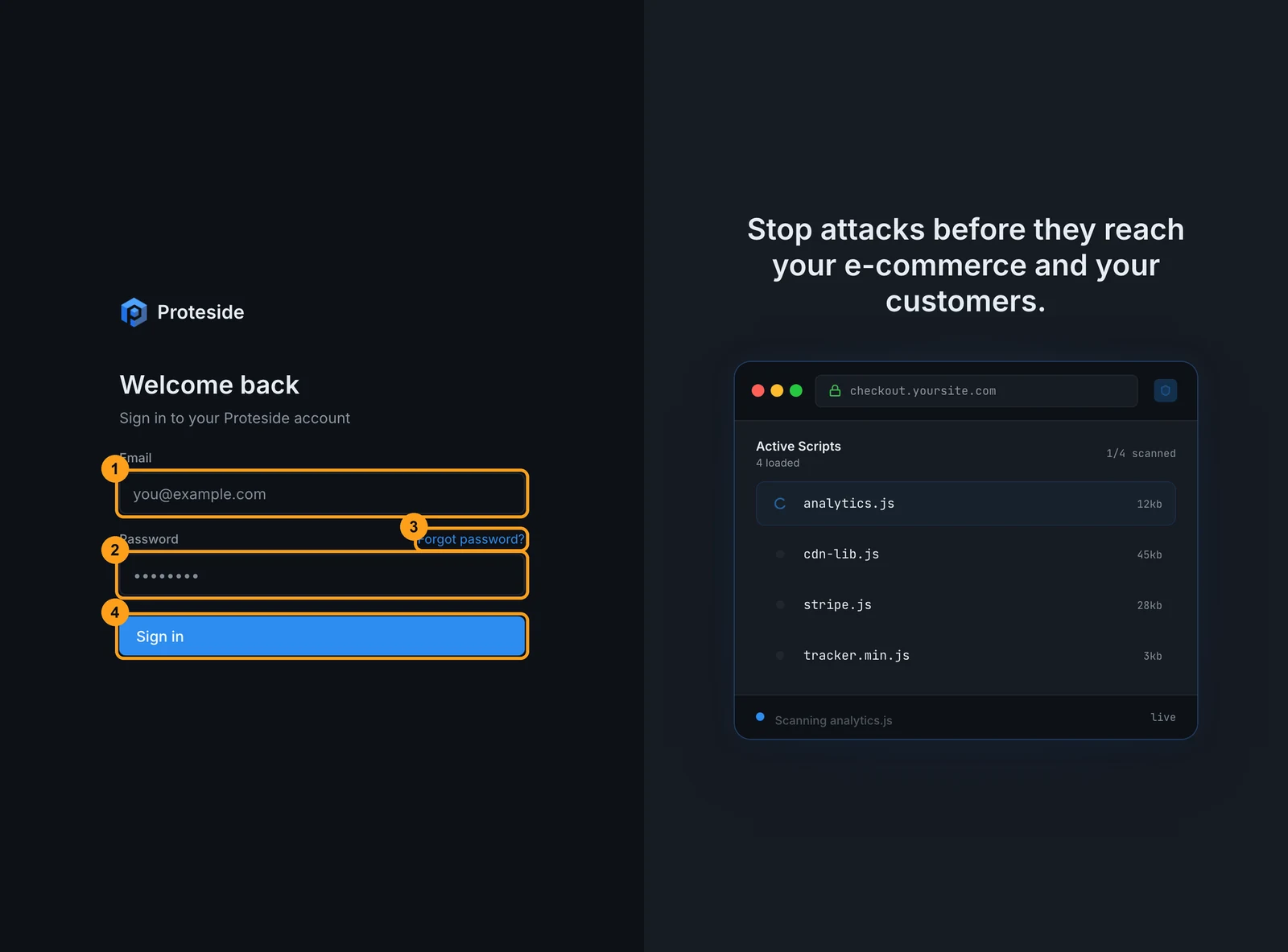Click the 3kb size value

(1153, 656)
